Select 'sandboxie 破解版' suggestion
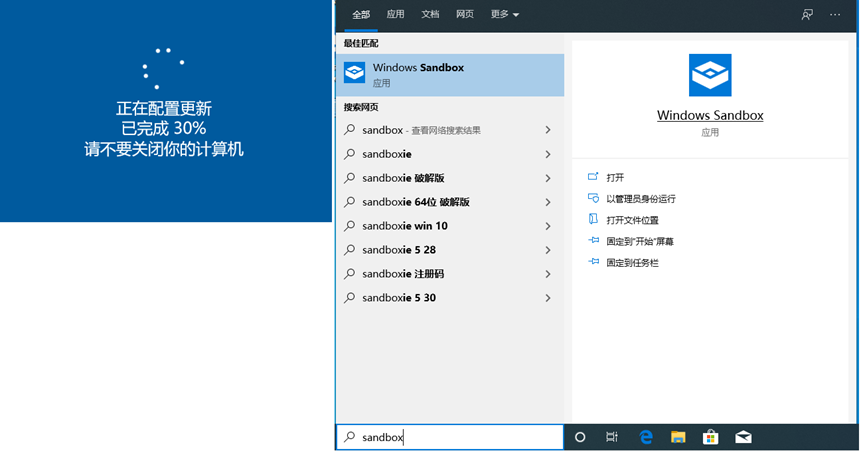The height and width of the screenshot is (459, 863). (x=403, y=178)
